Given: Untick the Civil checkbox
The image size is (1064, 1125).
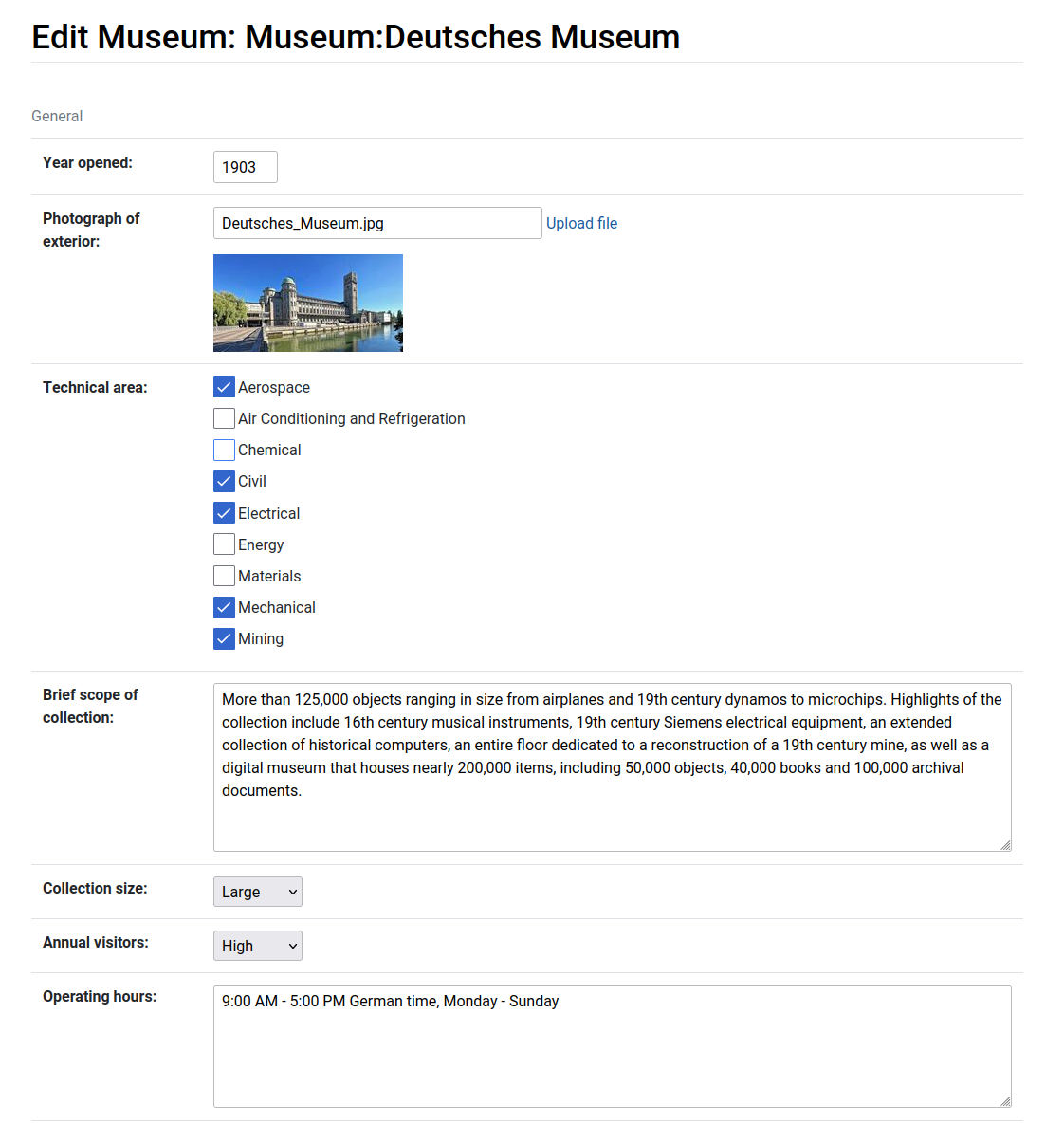Looking at the screenshot, I should coord(224,481).
